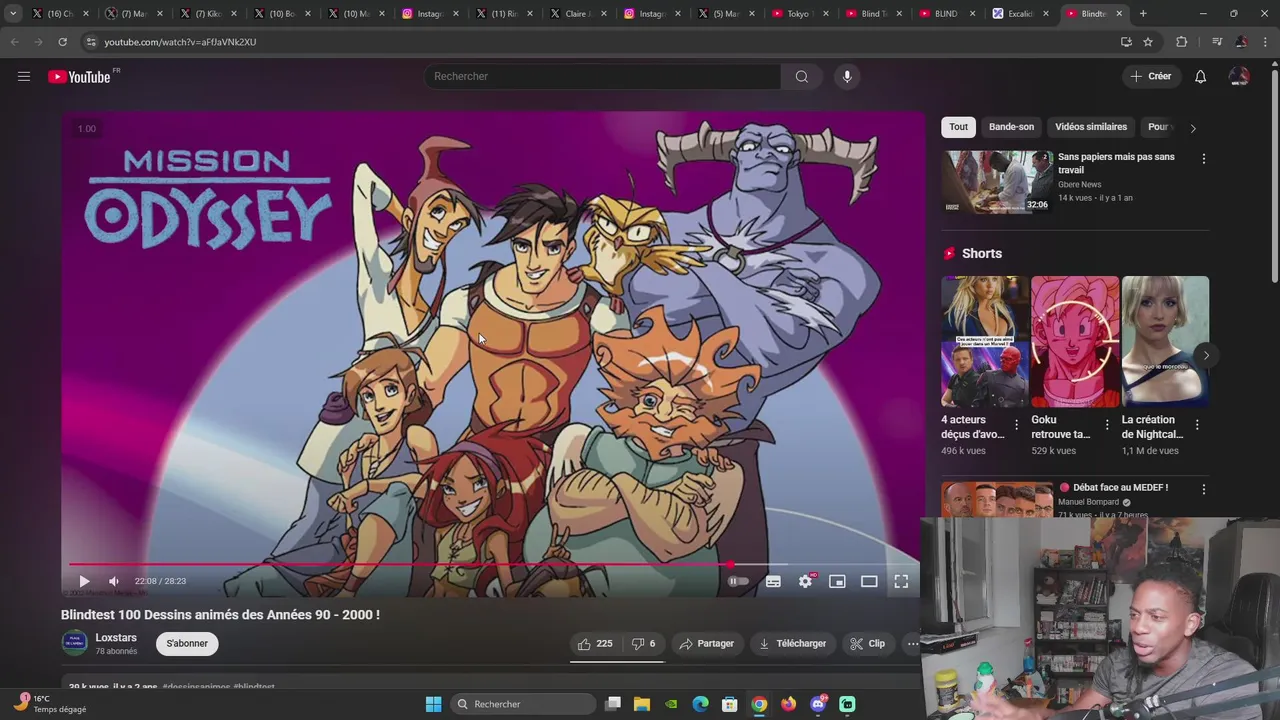Open options for 'Goku retrouve' short
The width and height of the screenshot is (1280, 720).
click(1106, 425)
